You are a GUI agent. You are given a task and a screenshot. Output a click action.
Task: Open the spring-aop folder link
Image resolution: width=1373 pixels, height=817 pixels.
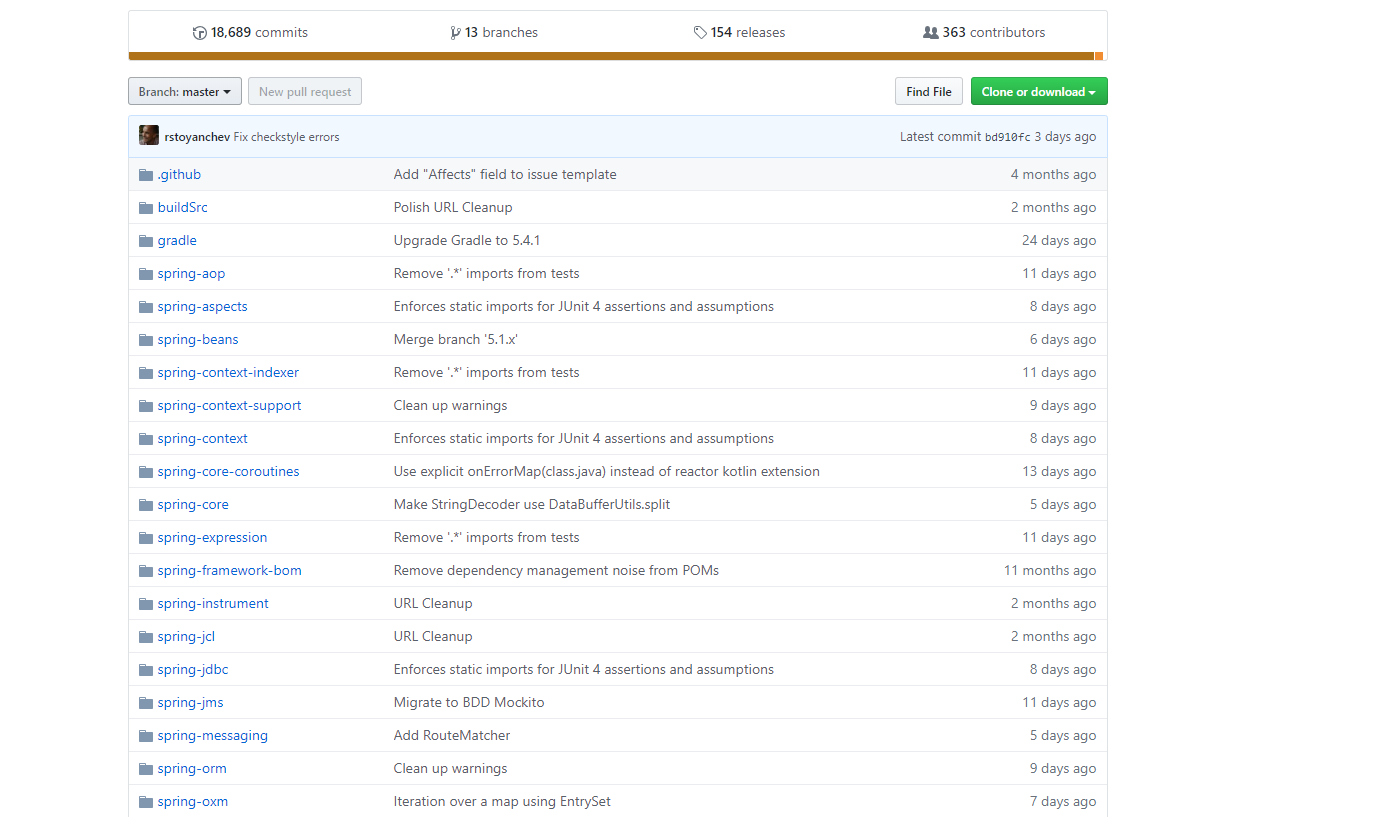pyautogui.click(x=191, y=274)
